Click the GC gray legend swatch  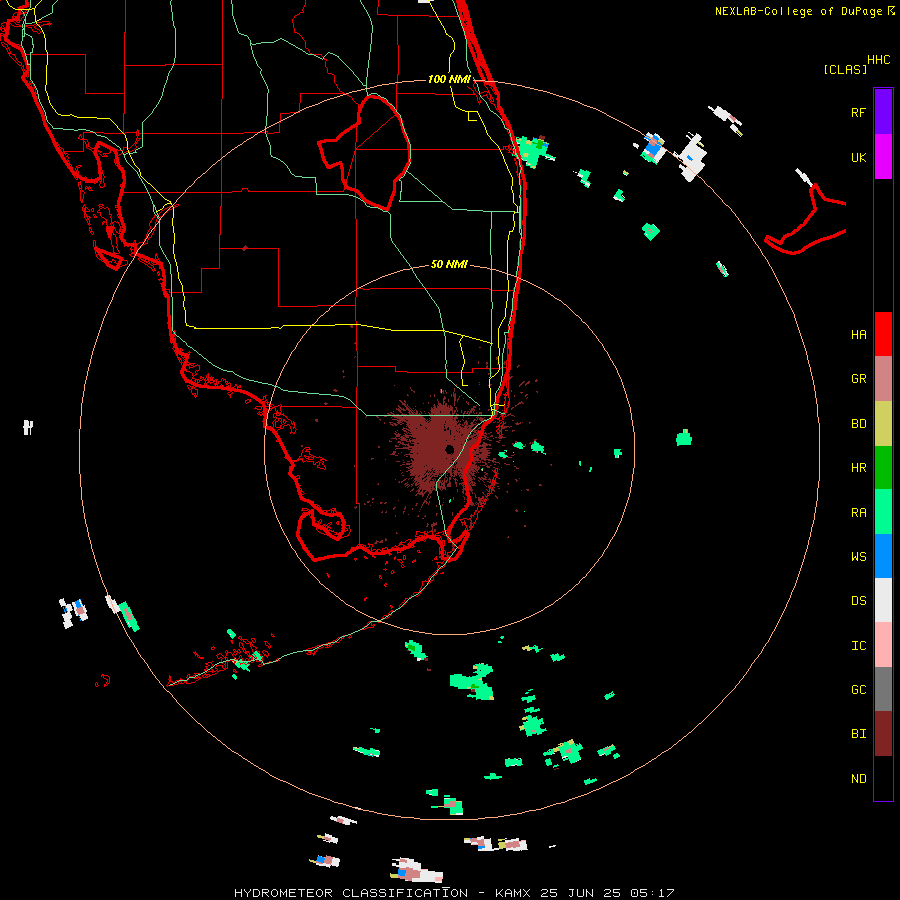click(883, 689)
